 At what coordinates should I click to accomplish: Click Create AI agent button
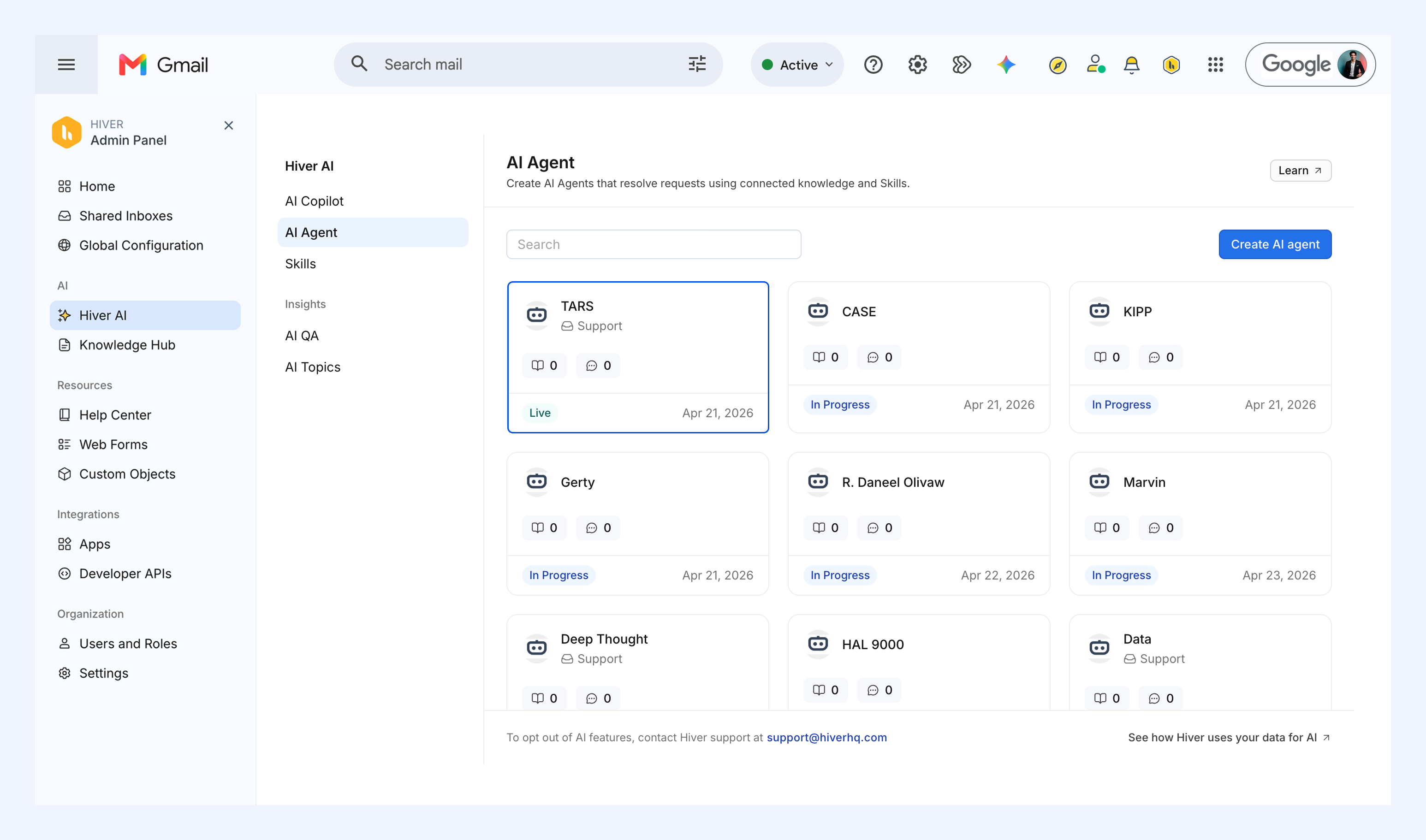point(1275,244)
